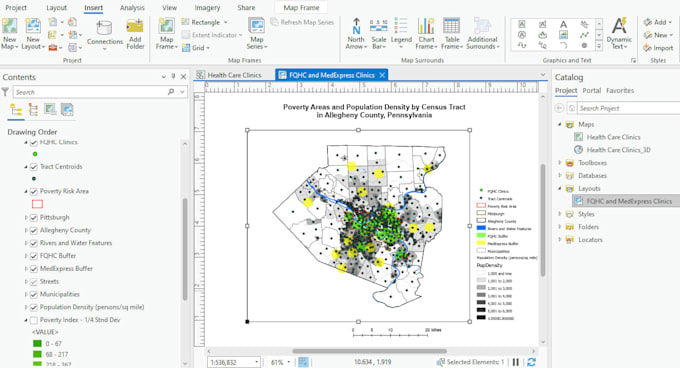
Task: Open the Map Series tool
Action: [x=257, y=34]
